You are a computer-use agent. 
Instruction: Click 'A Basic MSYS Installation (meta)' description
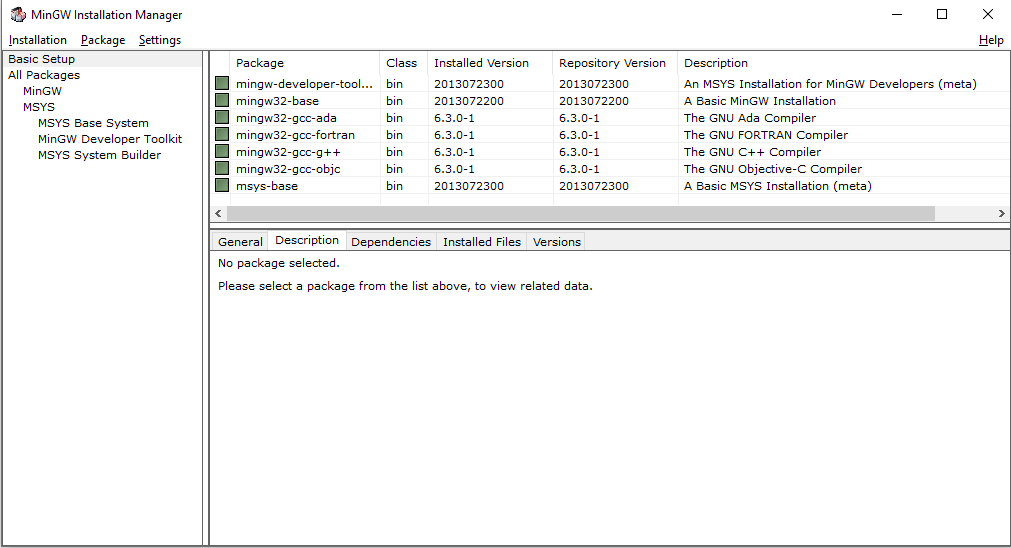[x=778, y=186]
